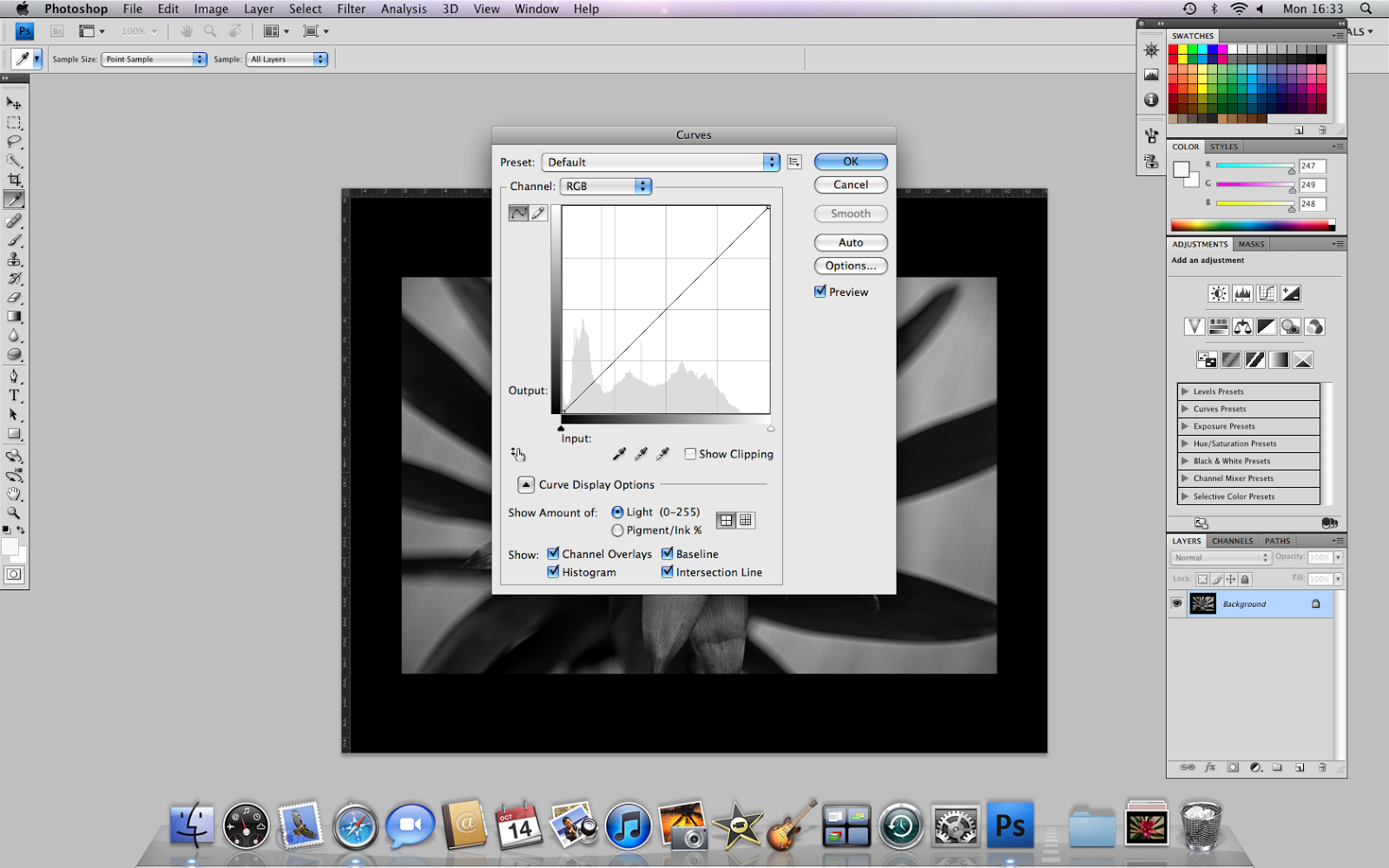
Task: Select the Move tool
Action: pyautogui.click(x=14, y=102)
